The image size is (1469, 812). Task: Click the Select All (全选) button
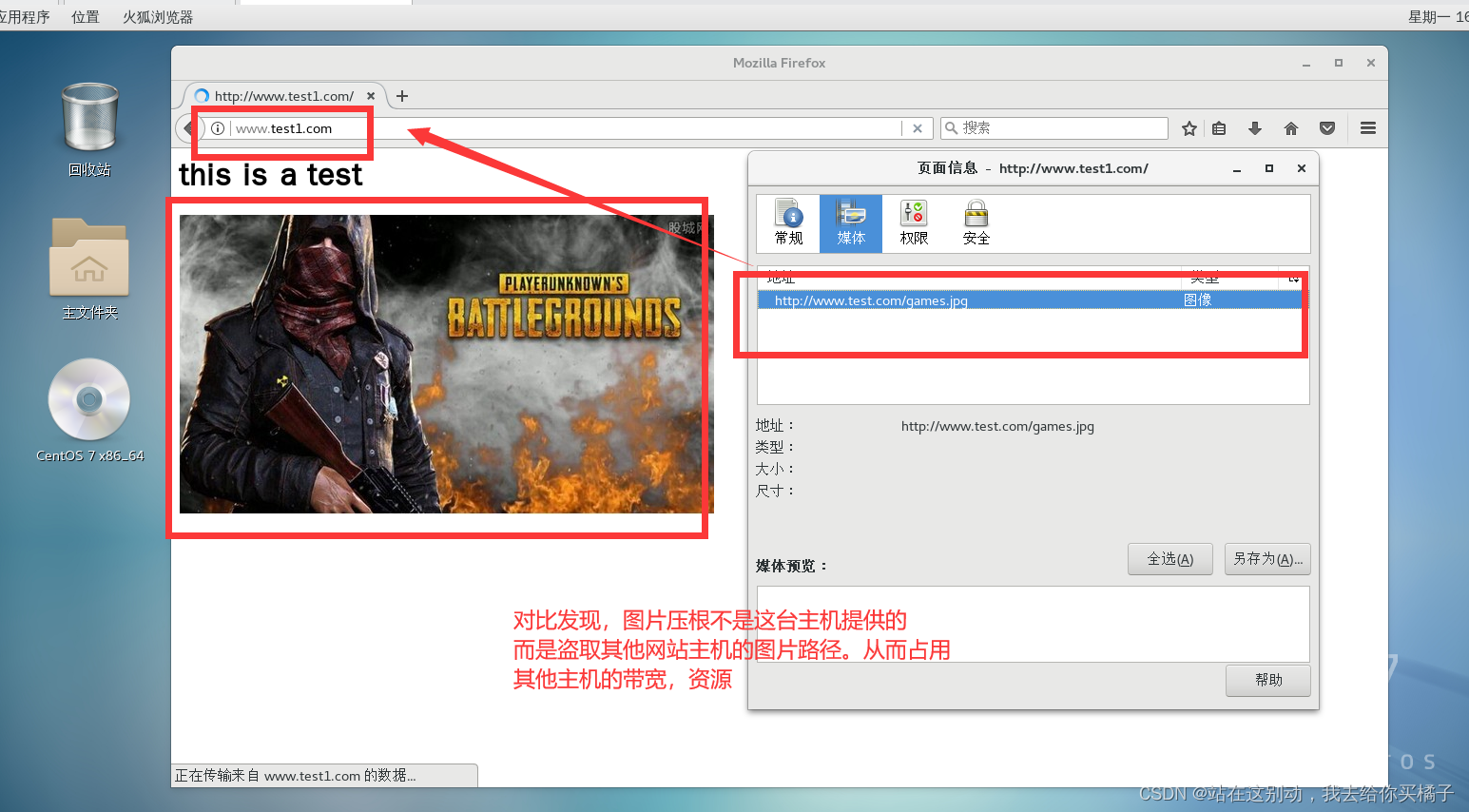tap(1170, 559)
